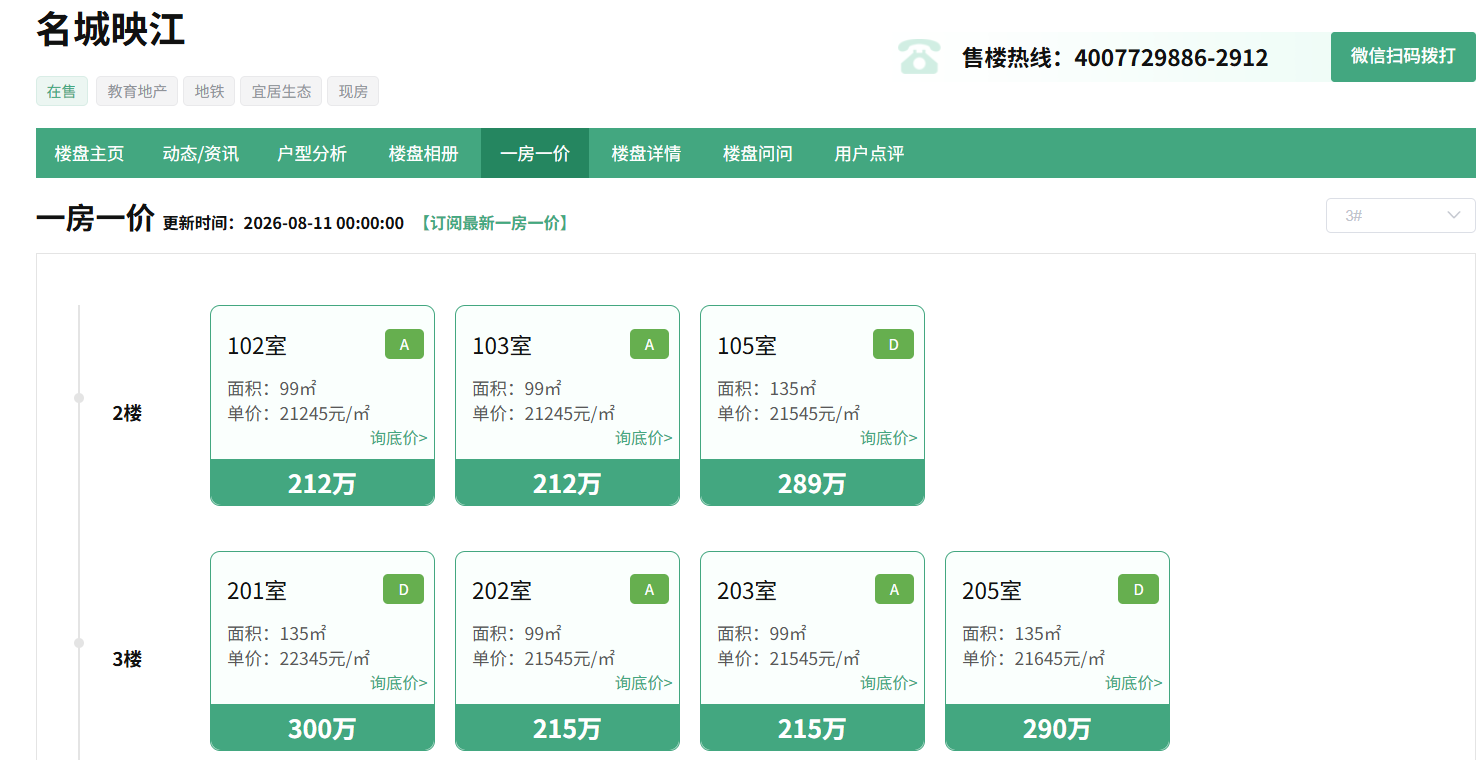The image size is (1480, 760).
Task: Click 询底价 on the 203室 card
Action: pyautogui.click(x=889, y=683)
